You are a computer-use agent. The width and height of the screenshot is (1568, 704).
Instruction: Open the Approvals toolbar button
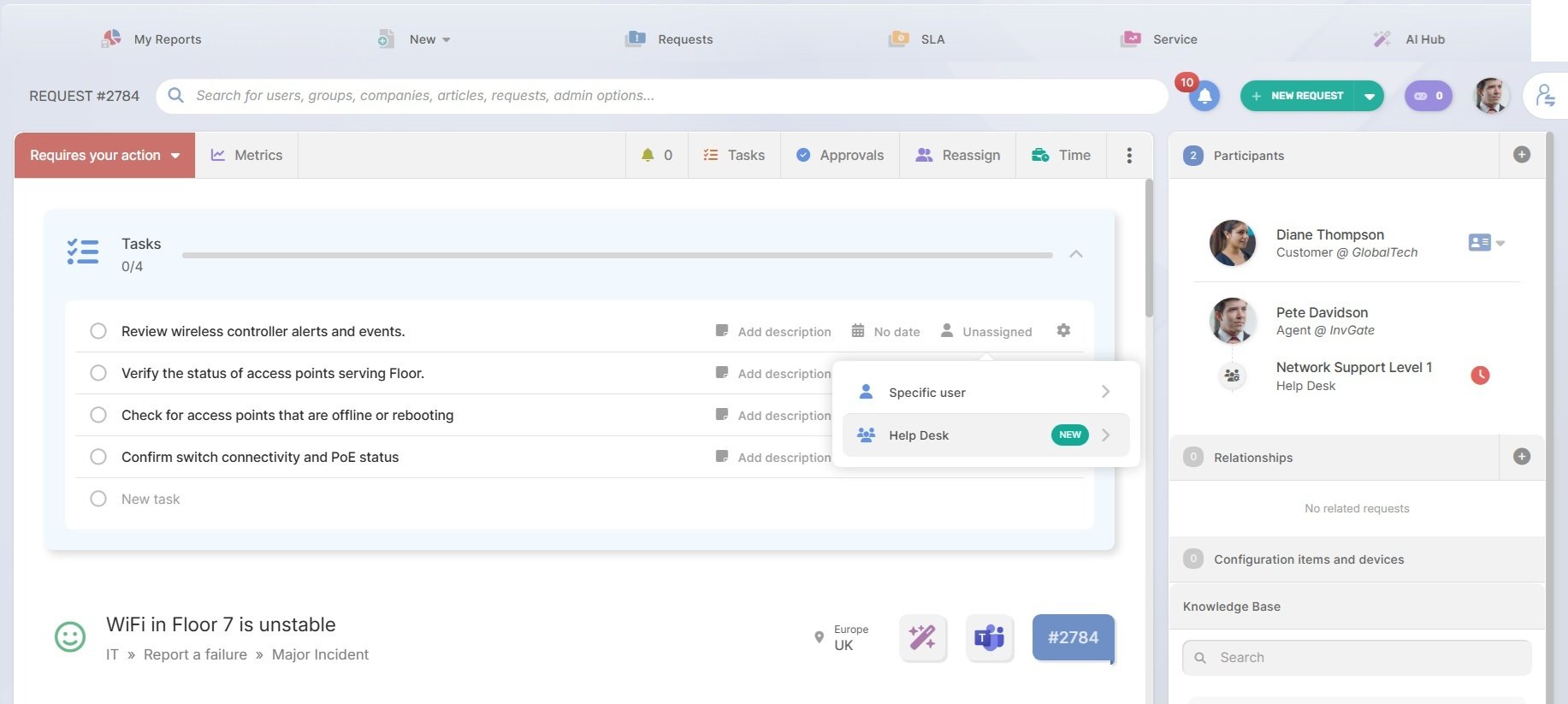pos(840,155)
